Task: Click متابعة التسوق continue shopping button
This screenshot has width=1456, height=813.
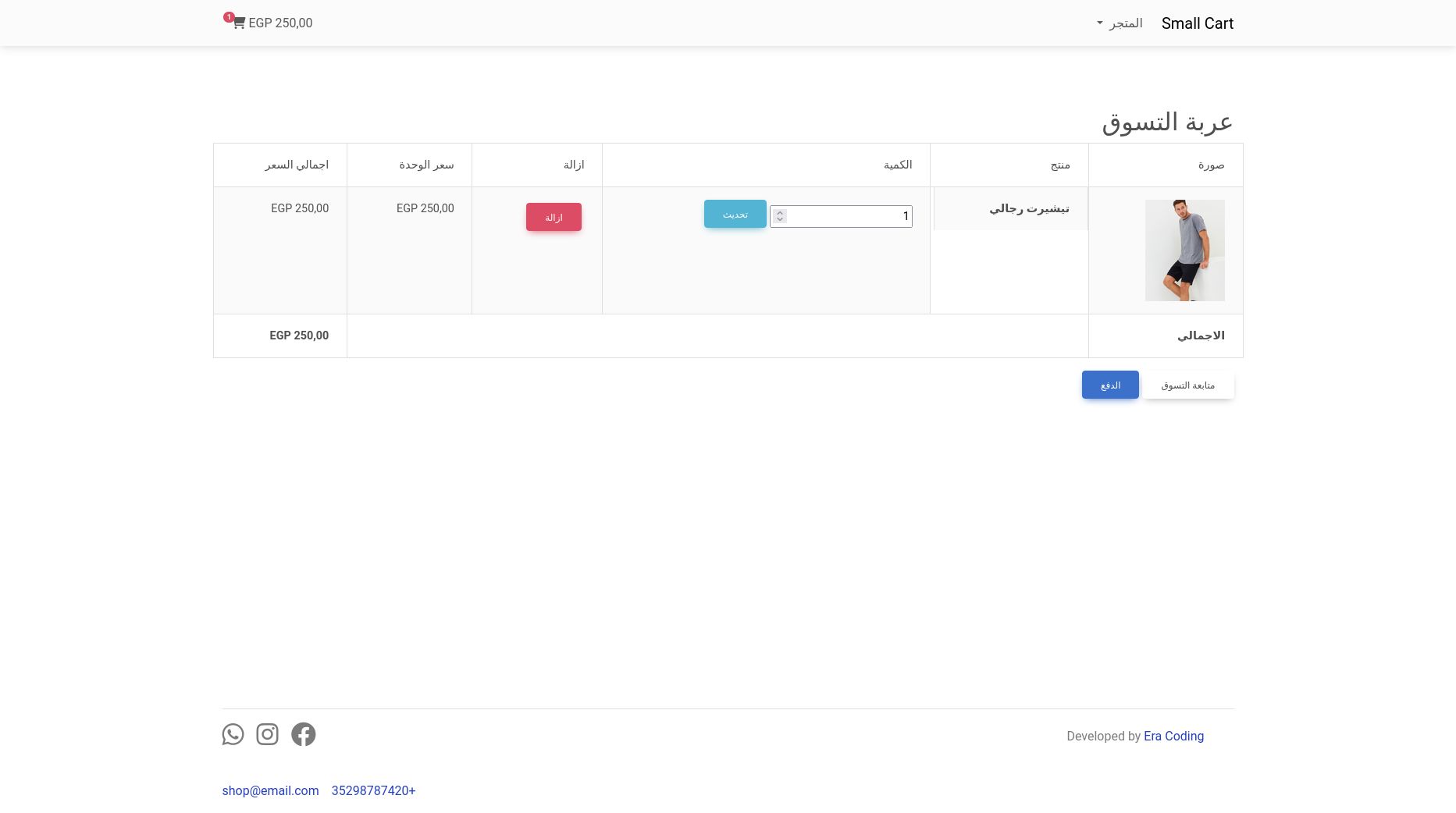Action: click(x=1187, y=385)
